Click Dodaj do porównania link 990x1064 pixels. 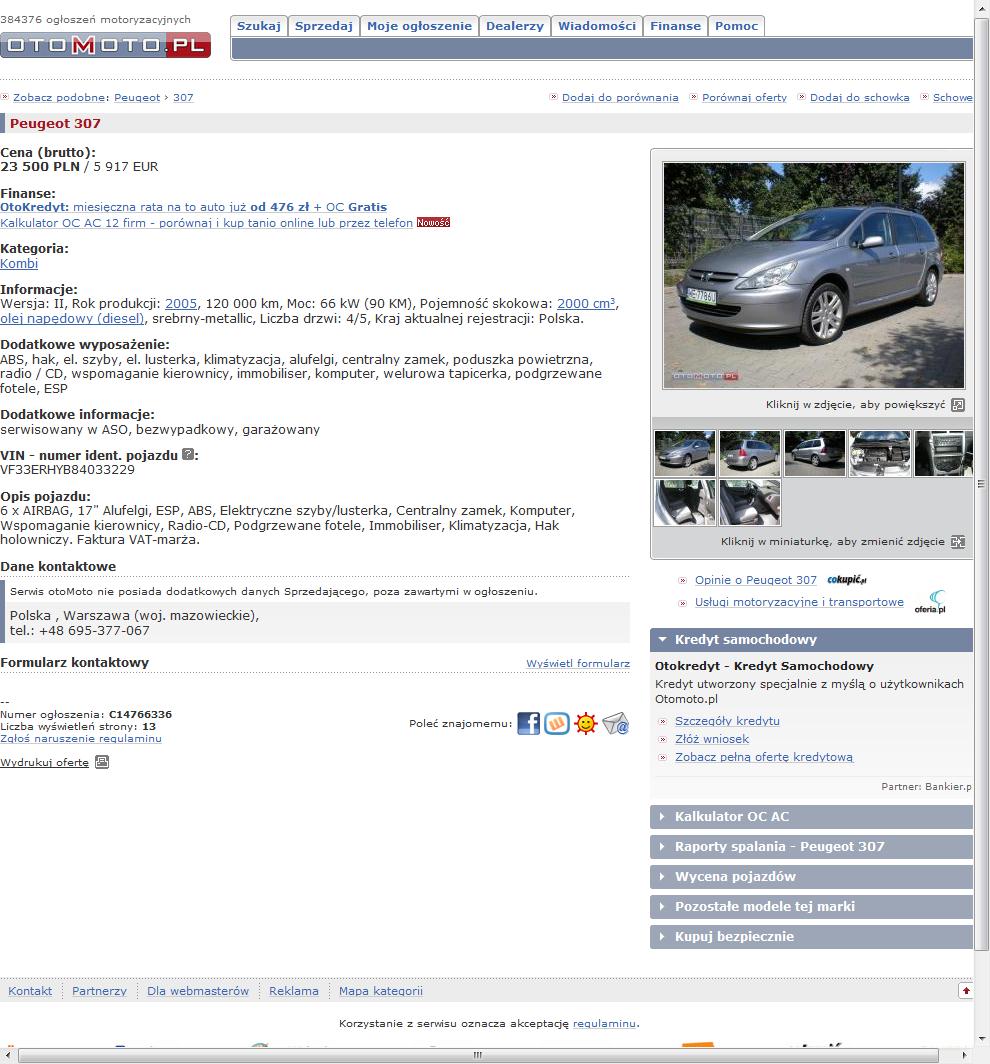(x=620, y=98)
